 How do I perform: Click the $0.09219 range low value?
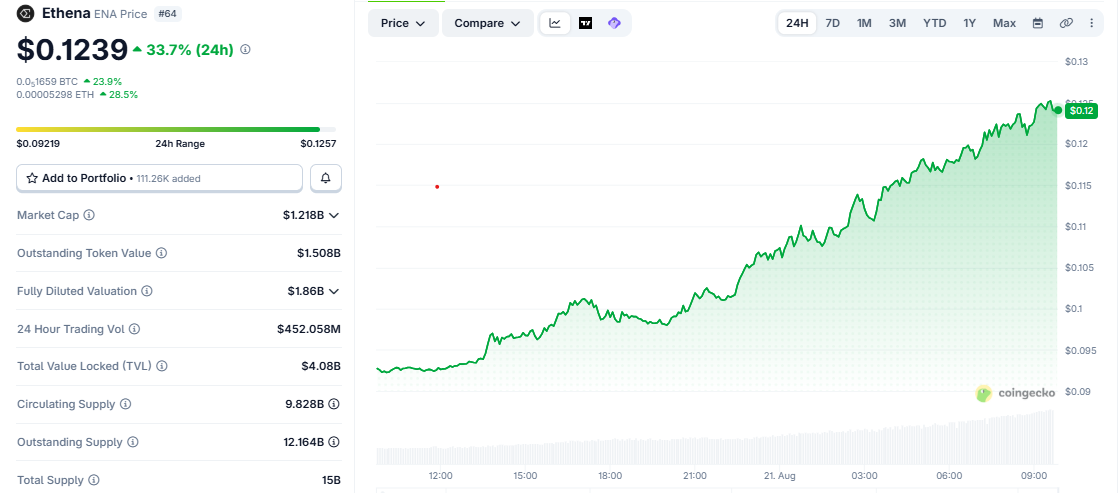38,143
